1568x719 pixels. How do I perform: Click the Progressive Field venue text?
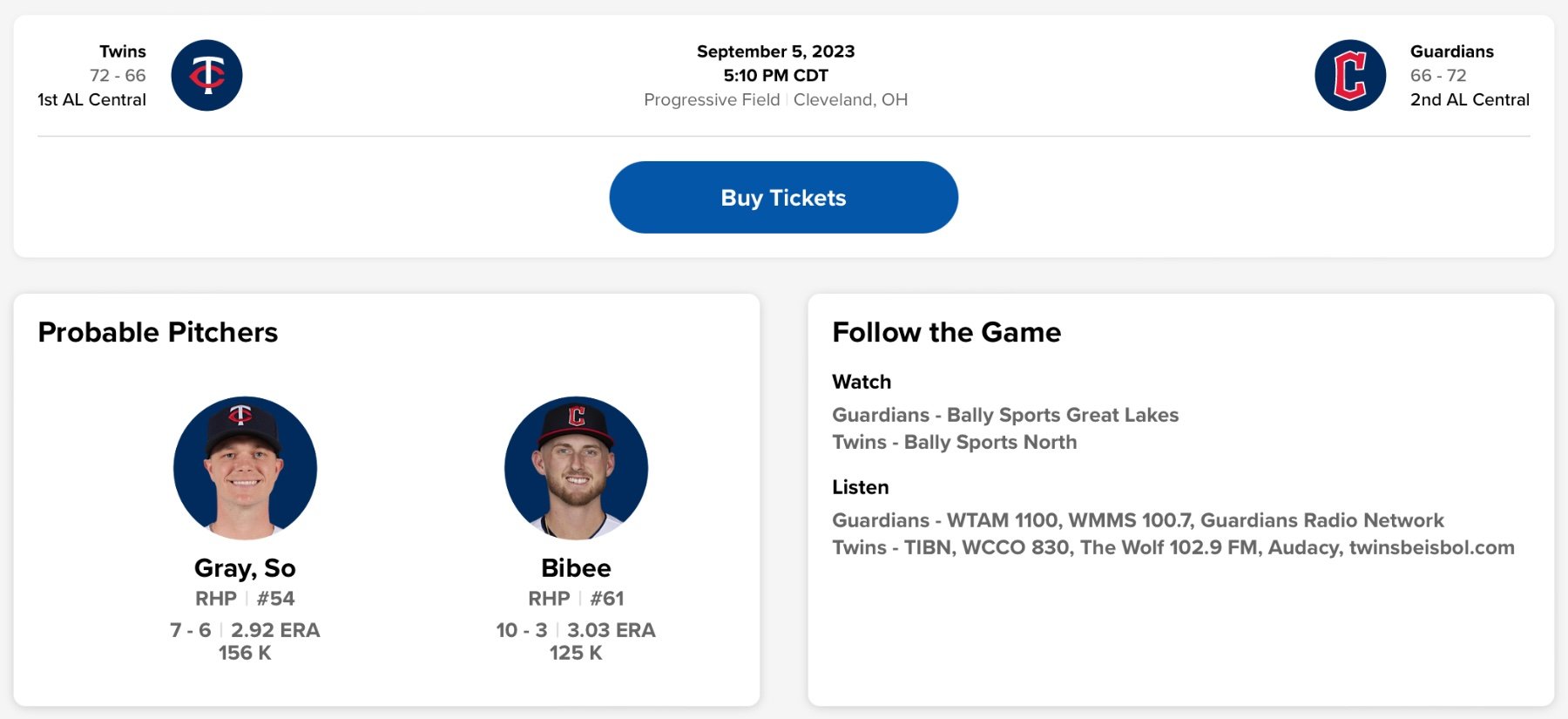(712, 99)
